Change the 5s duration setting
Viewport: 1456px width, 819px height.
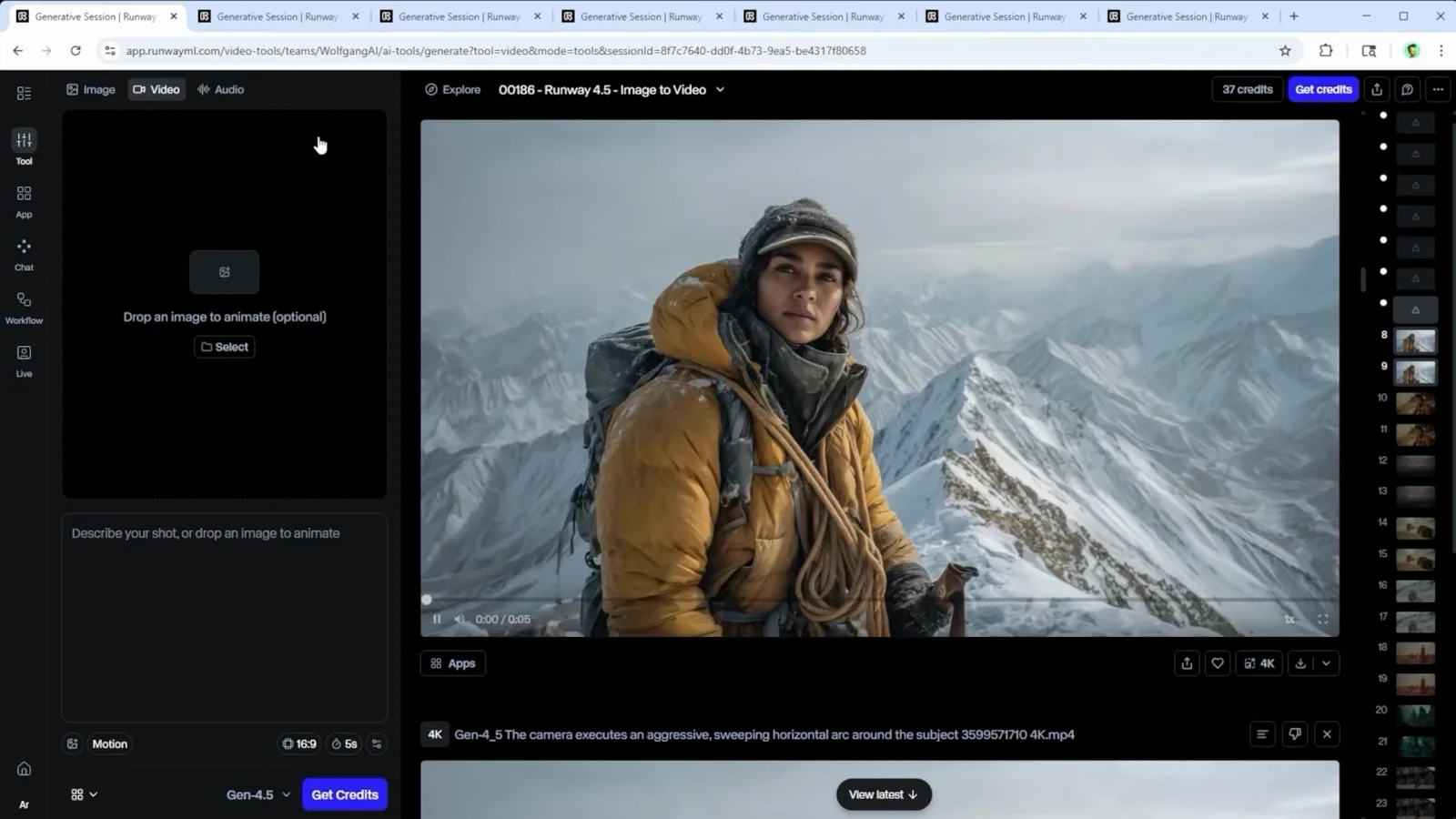[344, 743]
